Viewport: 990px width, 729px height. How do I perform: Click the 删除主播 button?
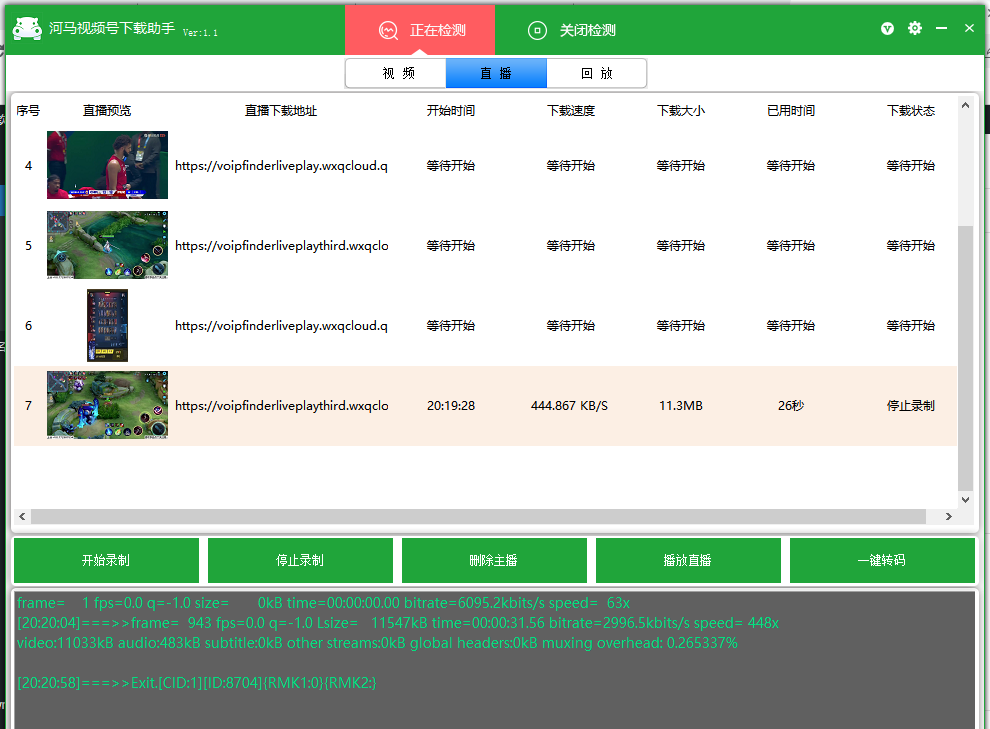pos(493,560)
